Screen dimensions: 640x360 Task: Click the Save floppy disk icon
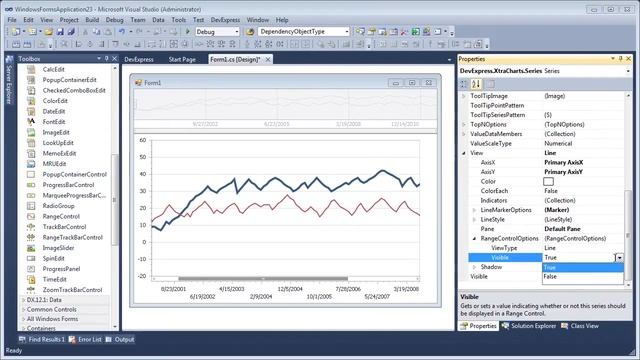coord(60,31)
